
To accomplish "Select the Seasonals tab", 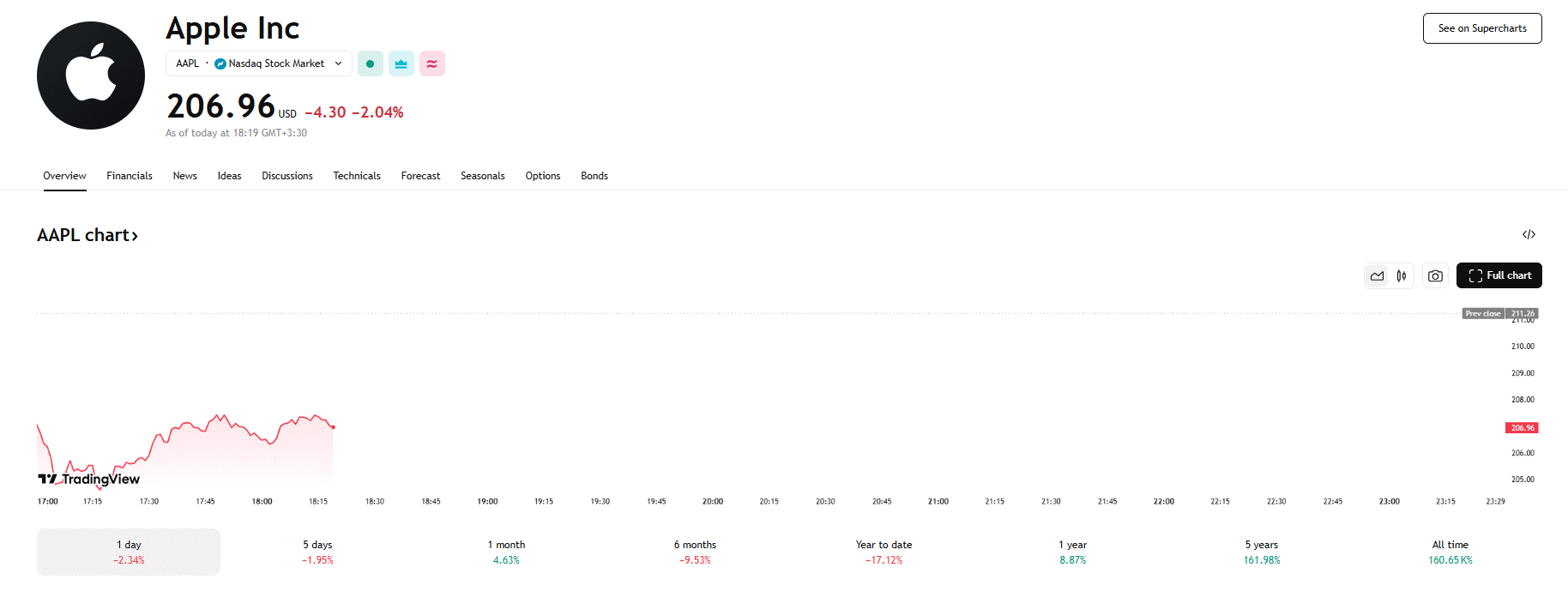I will 483,176.
